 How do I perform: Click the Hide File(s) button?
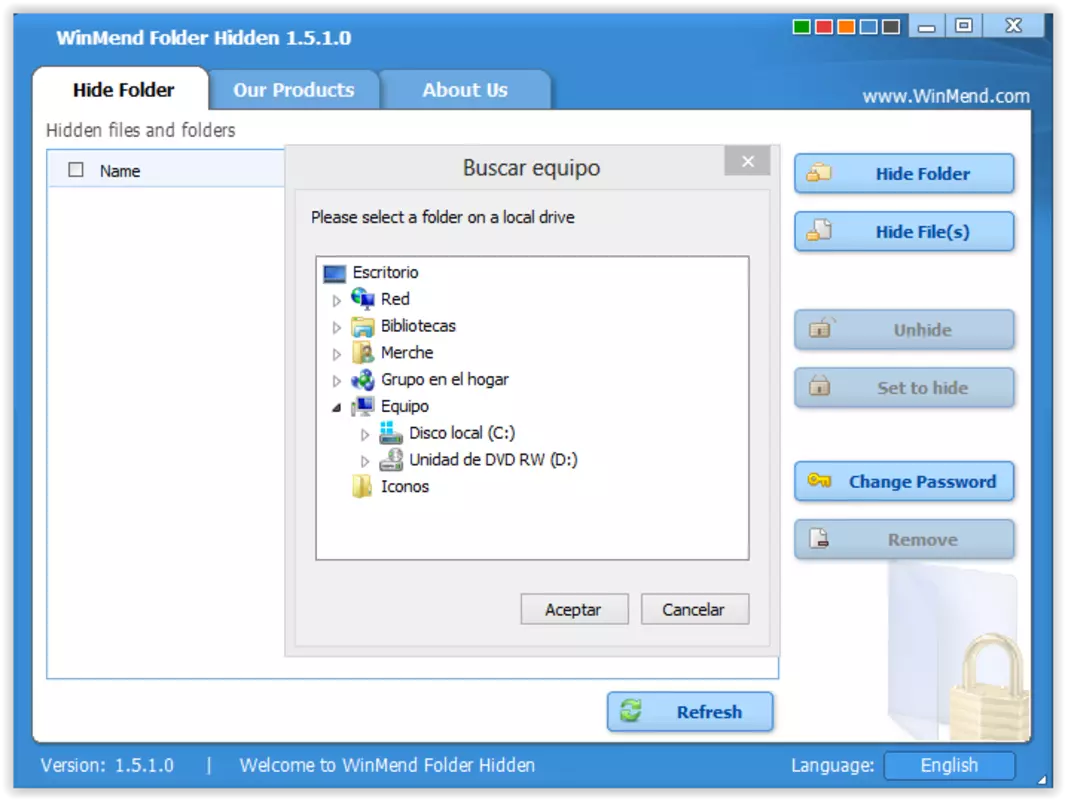click(x=904, y=232)
